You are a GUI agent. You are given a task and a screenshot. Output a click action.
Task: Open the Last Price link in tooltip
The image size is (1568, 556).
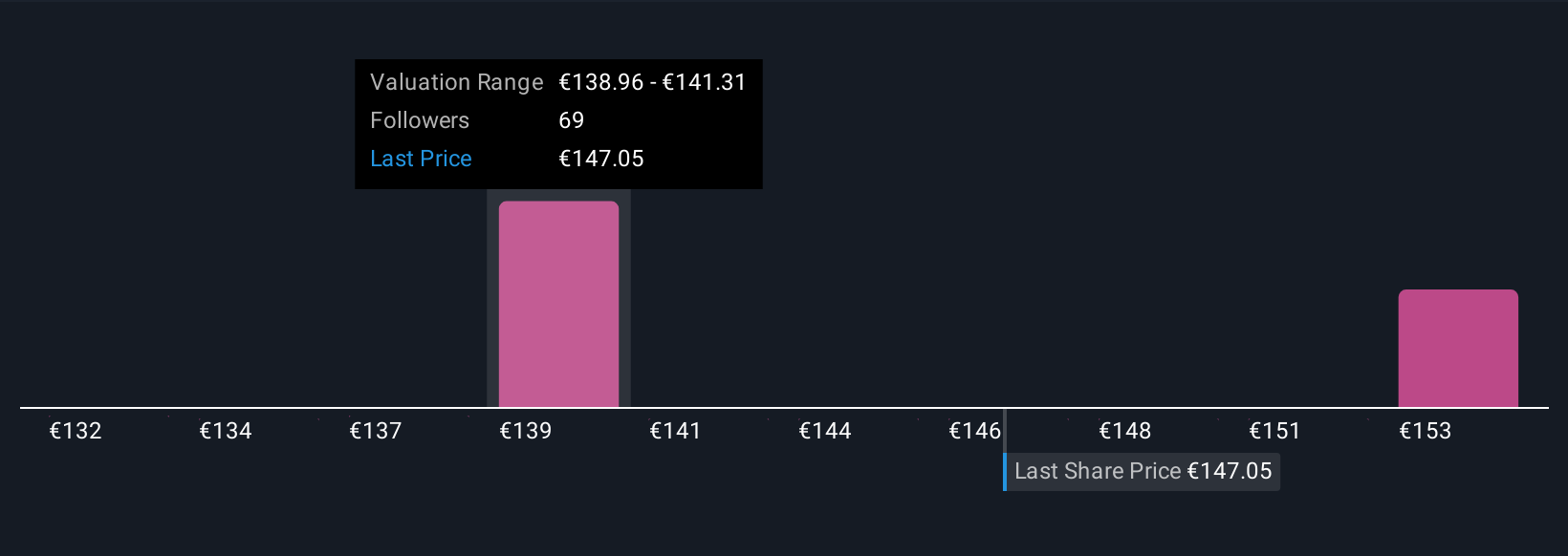(x=421, y=159)
